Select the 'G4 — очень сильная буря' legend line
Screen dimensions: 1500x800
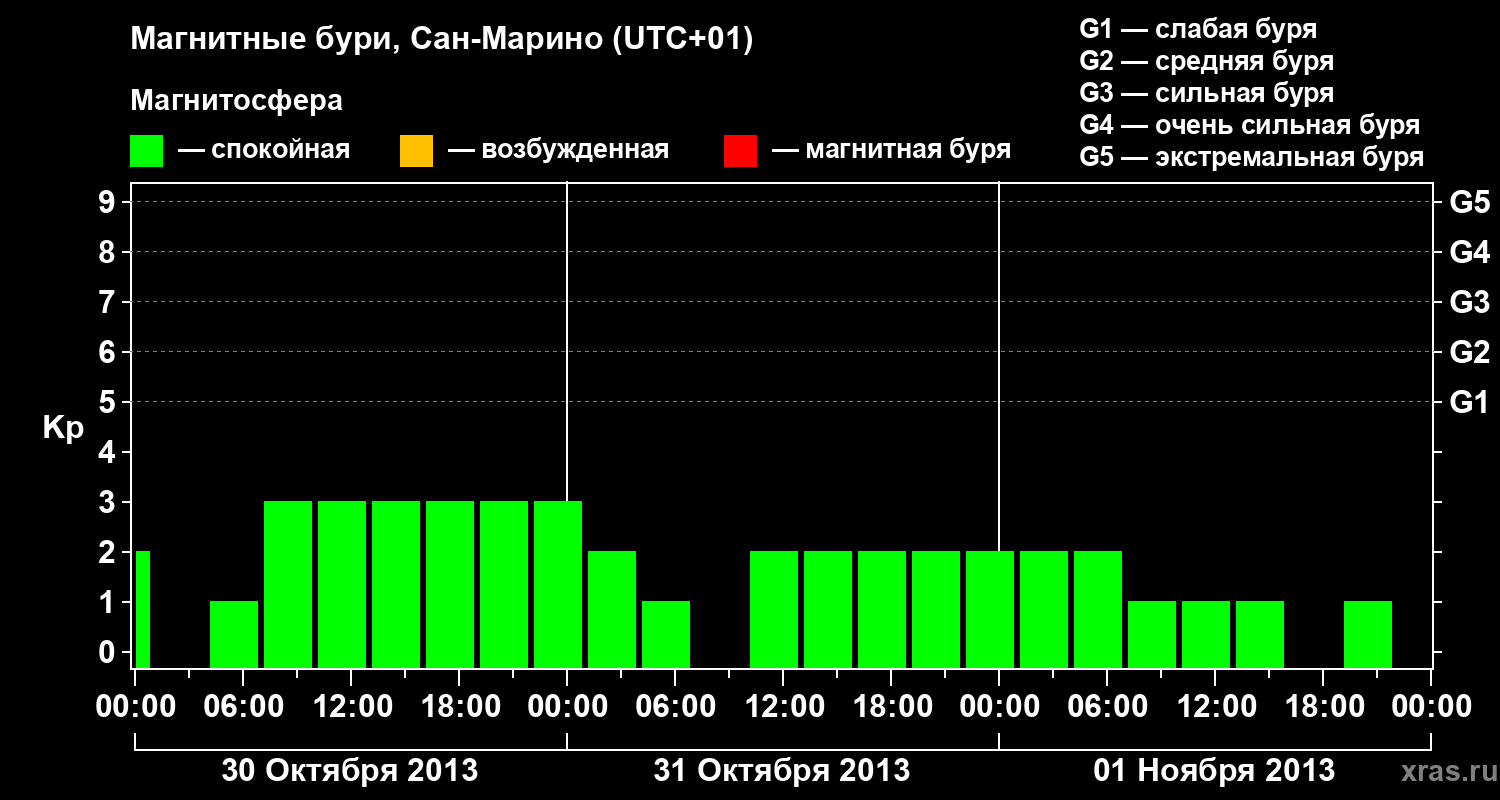1250,125
